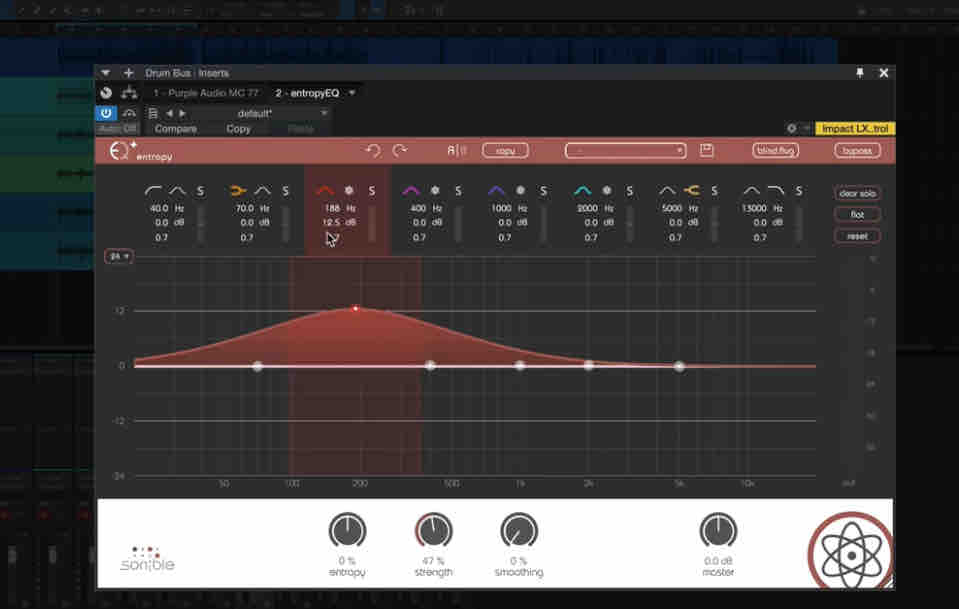Click the yellow low-shelf icon on band two
The image size is (959, 609).
[x=239, y=190]
